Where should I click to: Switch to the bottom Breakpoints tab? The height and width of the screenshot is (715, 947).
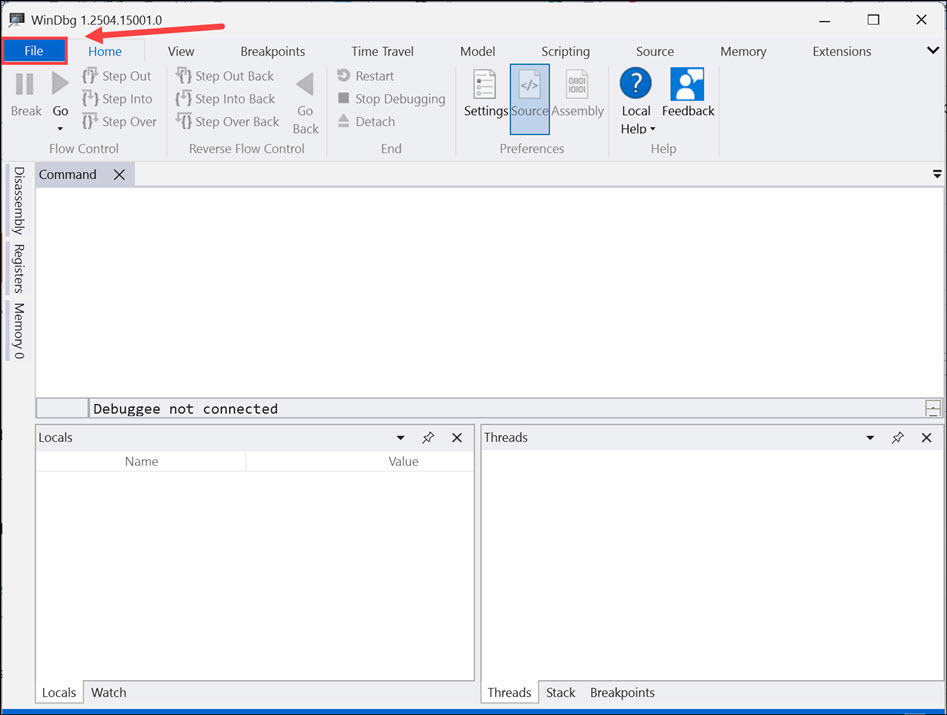623,693
